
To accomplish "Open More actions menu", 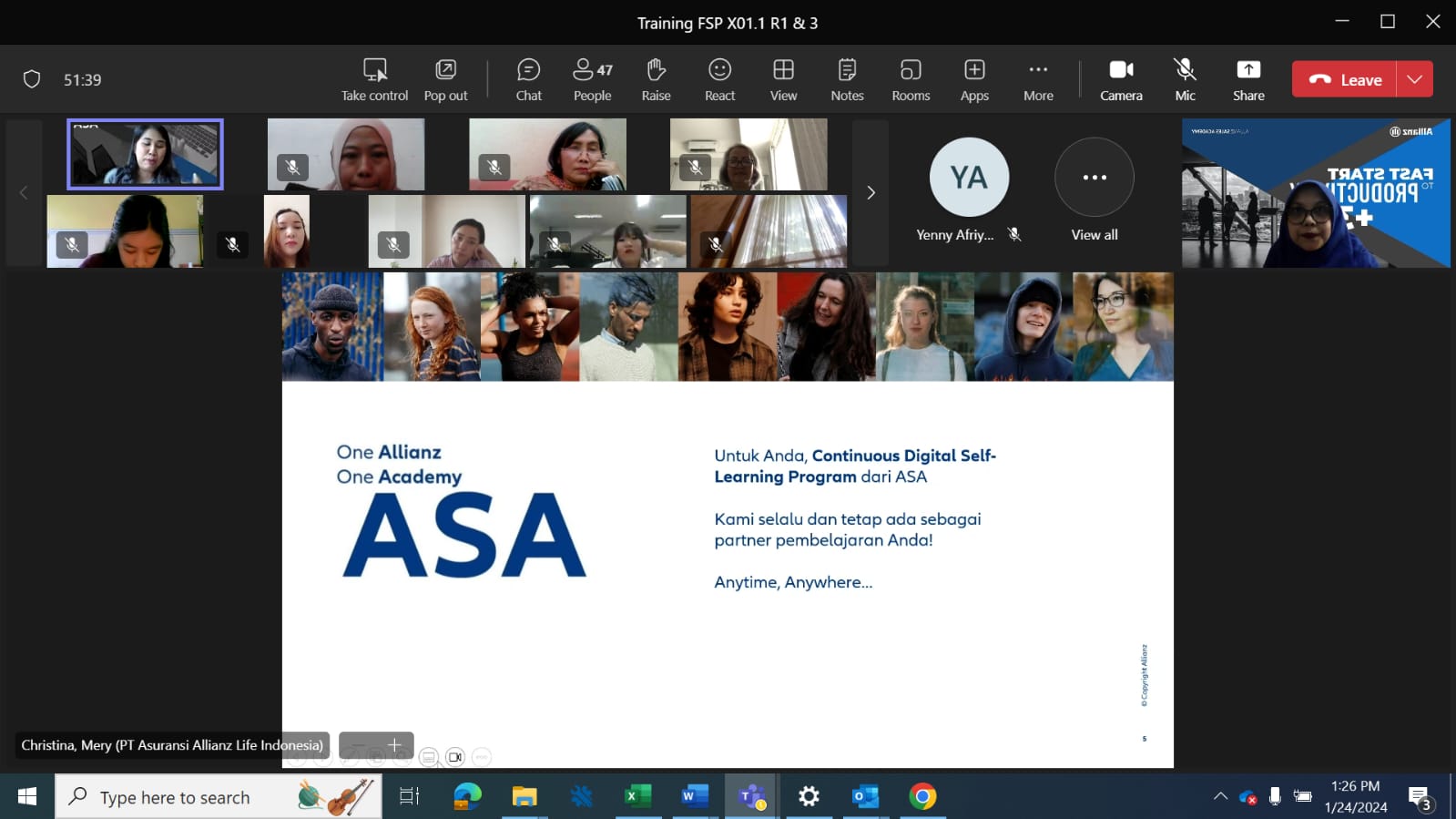I will click(1038, 80).
